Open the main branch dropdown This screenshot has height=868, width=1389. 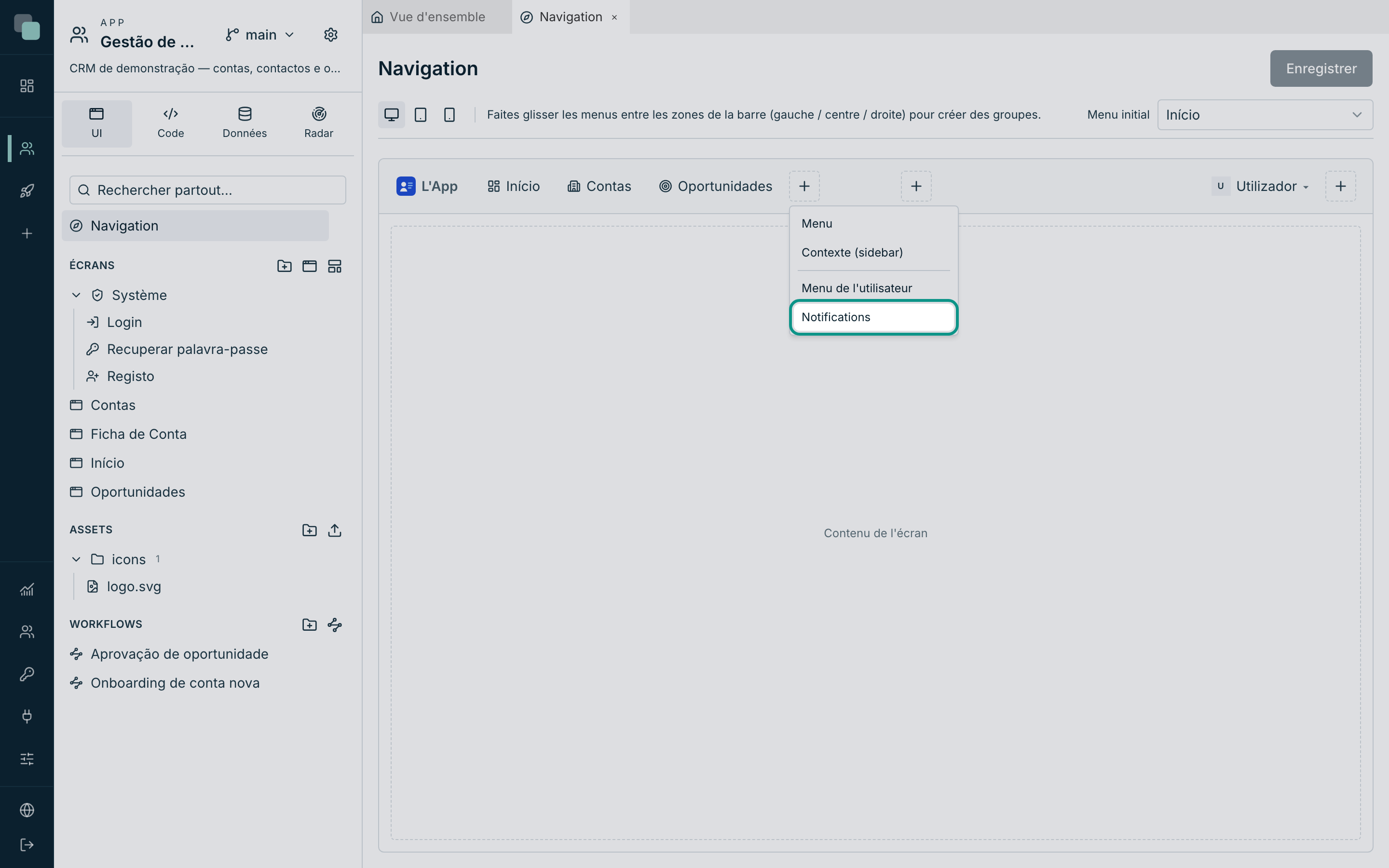pyautogui.click(x=260, y=35)
